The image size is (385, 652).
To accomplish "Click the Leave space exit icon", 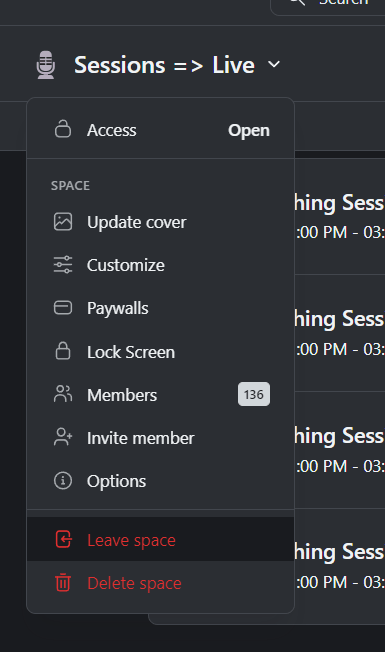I will [63, 539].
